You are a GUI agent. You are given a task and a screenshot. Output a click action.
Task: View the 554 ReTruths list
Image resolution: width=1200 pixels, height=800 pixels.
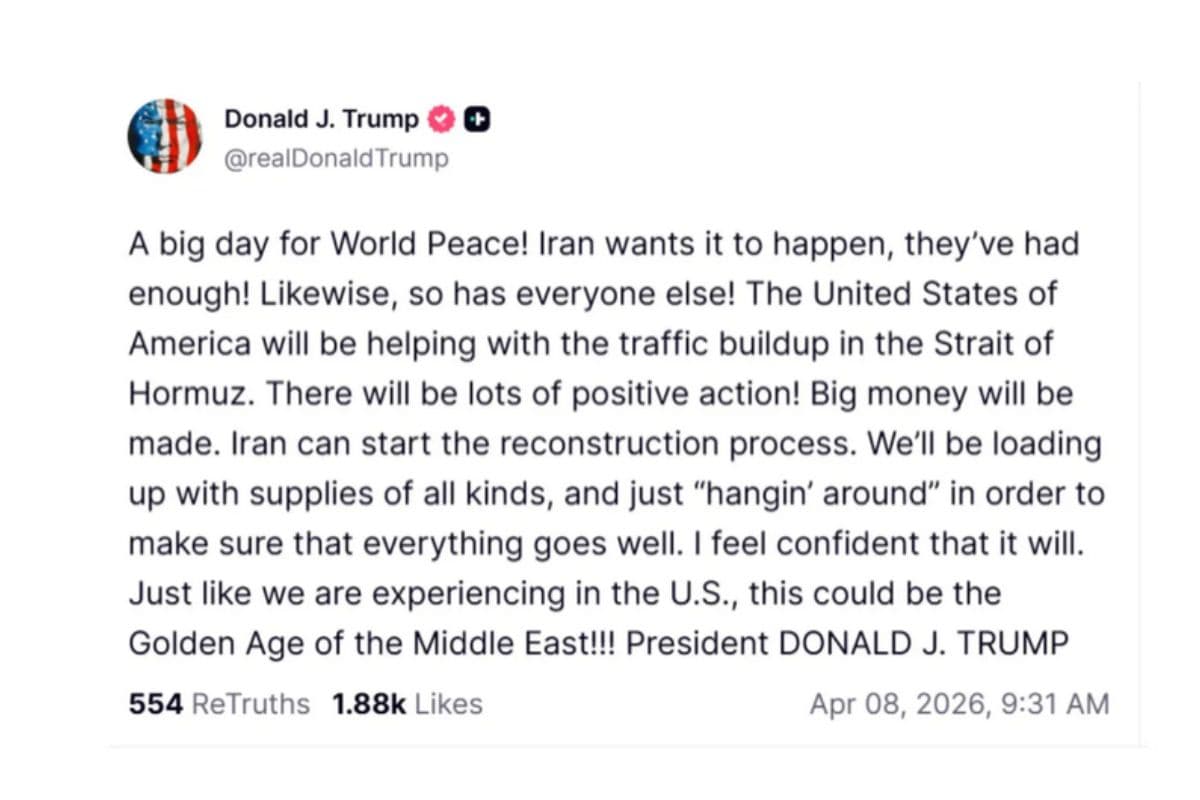(219, 704)
